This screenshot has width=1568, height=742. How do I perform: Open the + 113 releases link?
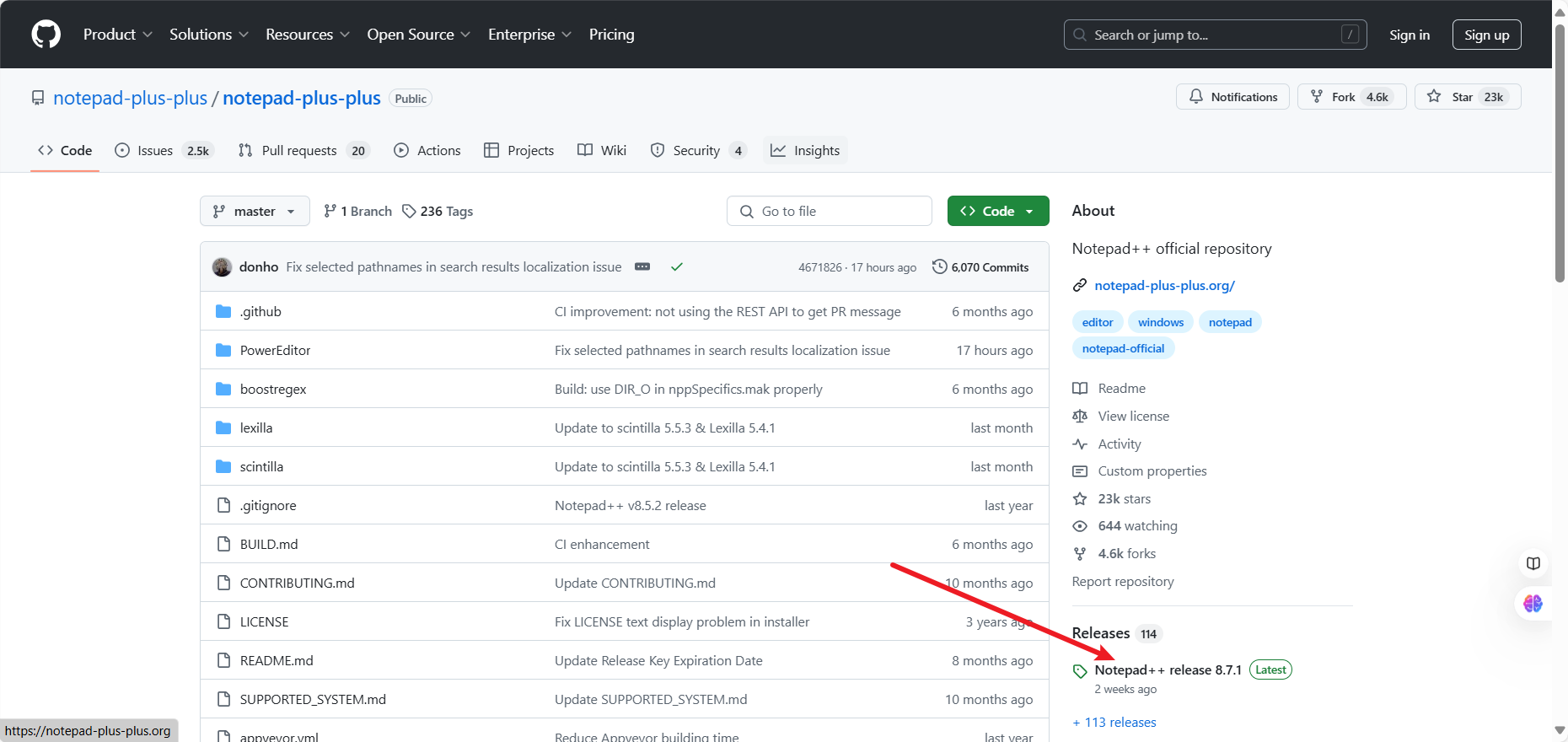(1114, 723)
